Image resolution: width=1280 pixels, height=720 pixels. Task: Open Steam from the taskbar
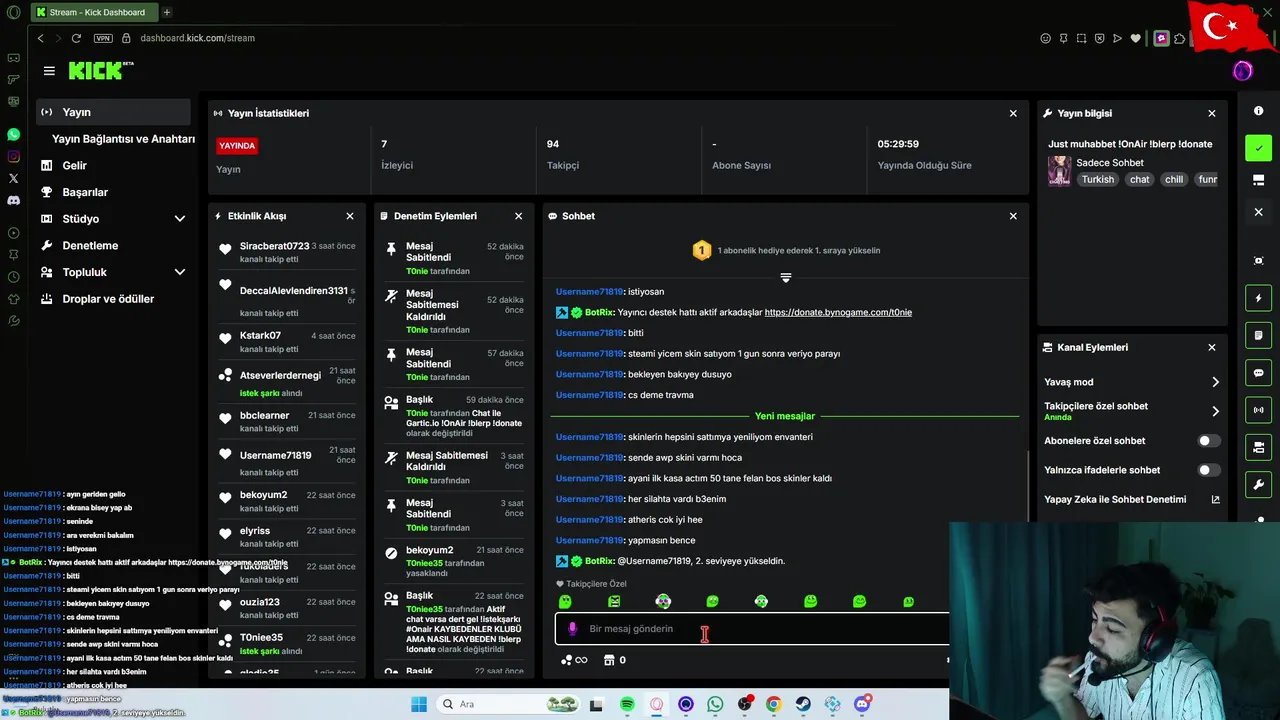coord(803,704)
